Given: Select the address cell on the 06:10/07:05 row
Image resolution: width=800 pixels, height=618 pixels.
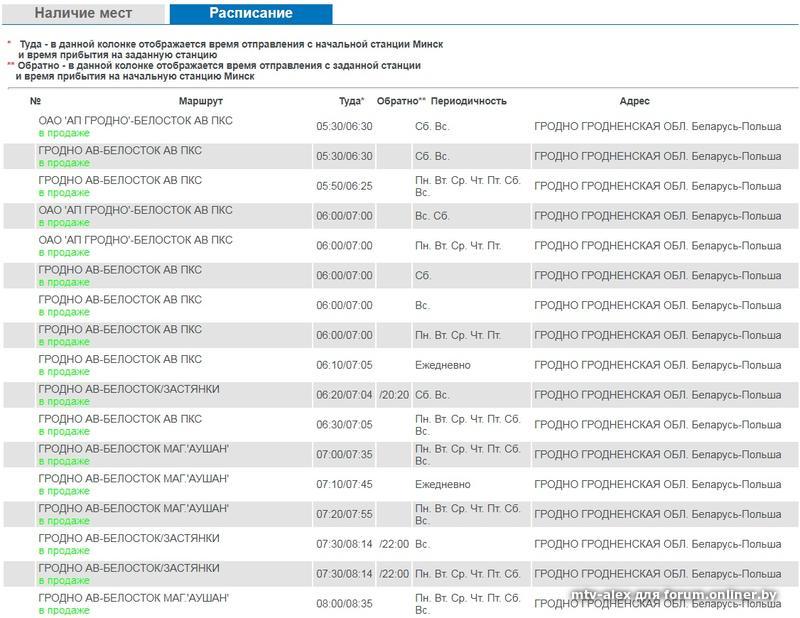Looking at the screenshot, I should pos(658,365).
